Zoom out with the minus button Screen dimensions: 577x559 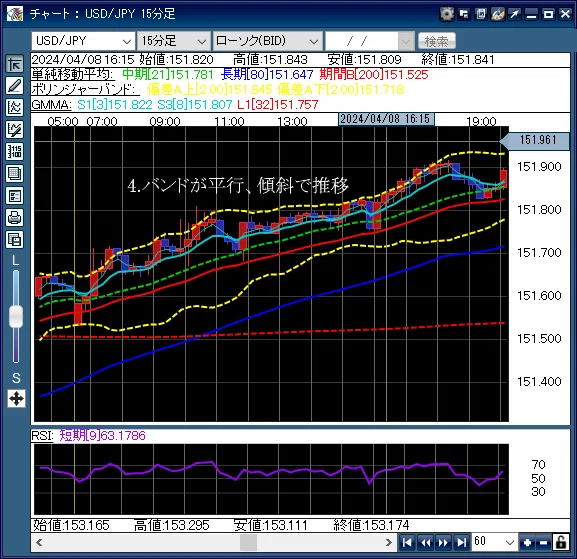click(543, 542)
